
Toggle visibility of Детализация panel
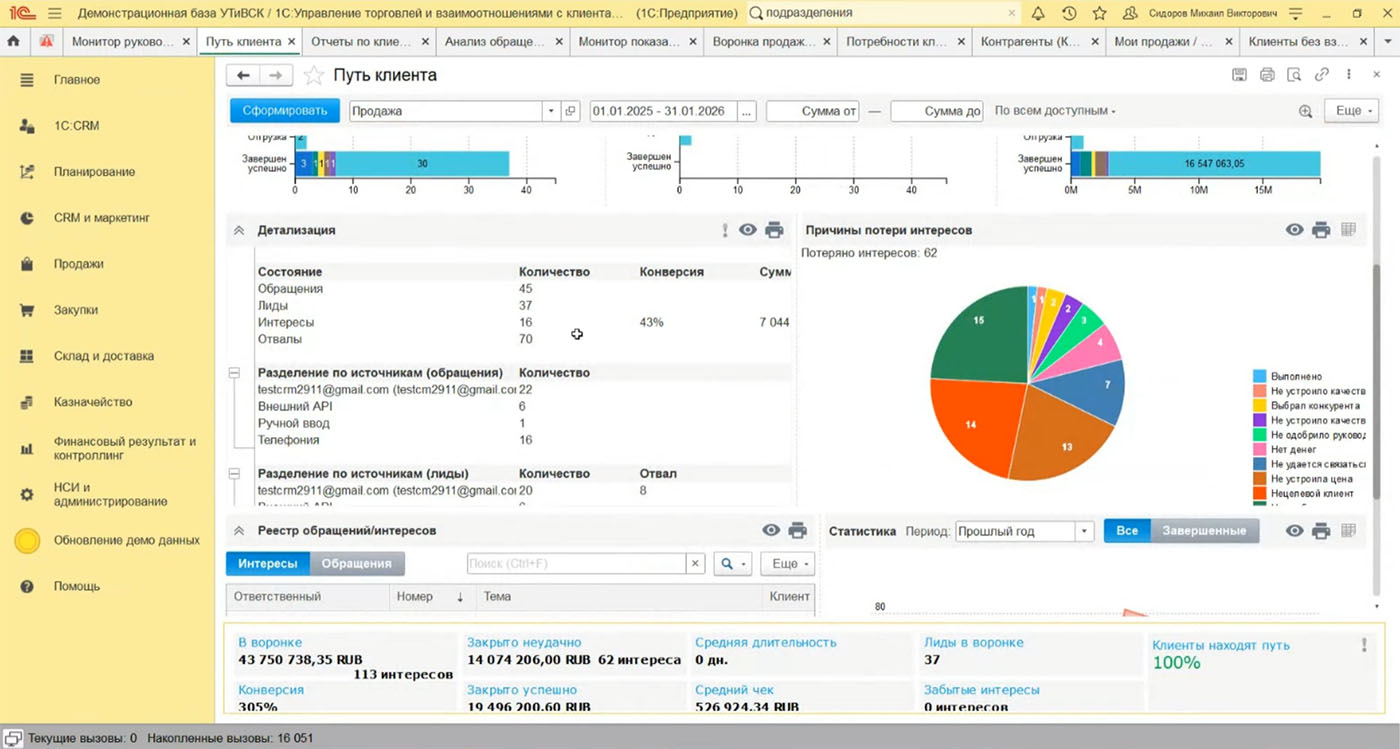(x=747, y=230)
